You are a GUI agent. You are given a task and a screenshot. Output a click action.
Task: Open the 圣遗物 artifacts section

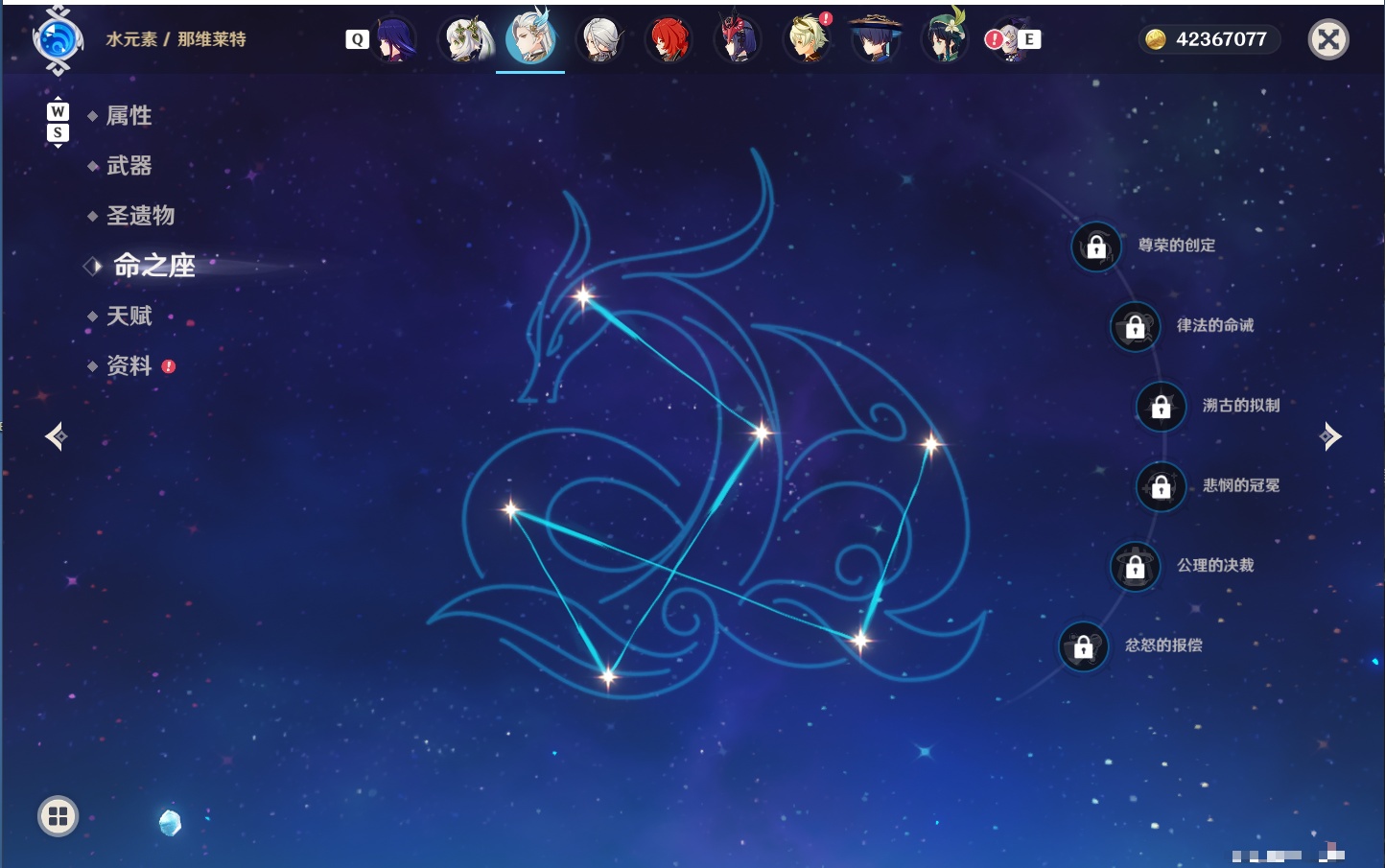click(140, 216)
